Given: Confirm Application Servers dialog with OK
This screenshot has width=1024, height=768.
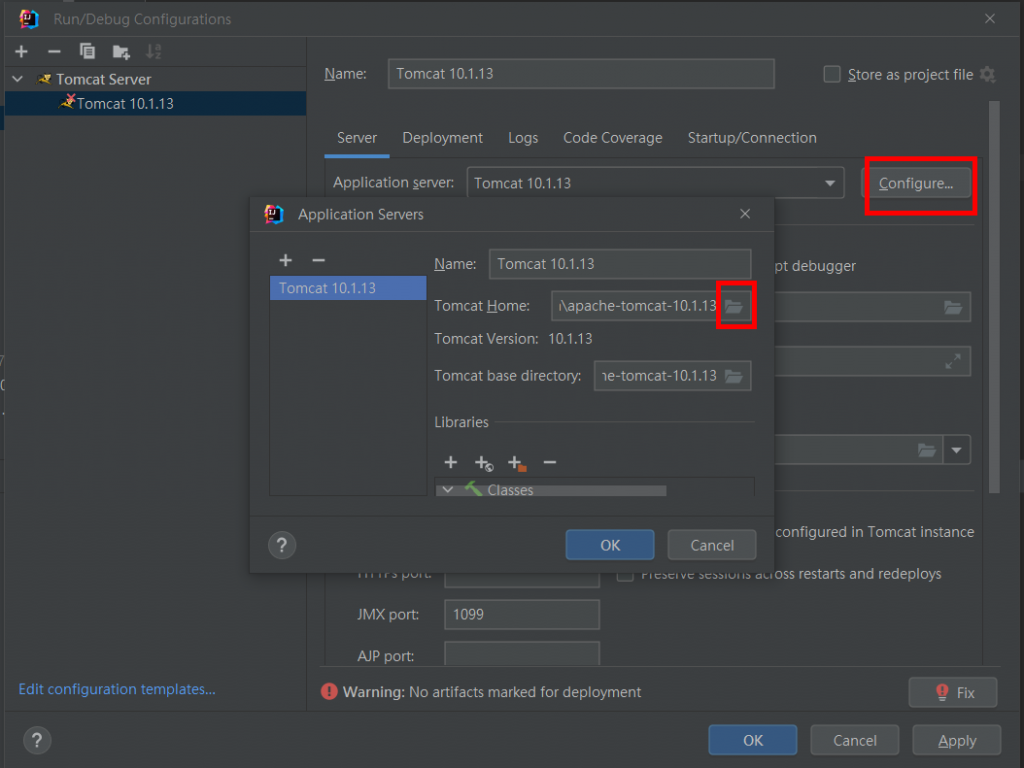Looking at the screenshot, I should tap(610, 545).
